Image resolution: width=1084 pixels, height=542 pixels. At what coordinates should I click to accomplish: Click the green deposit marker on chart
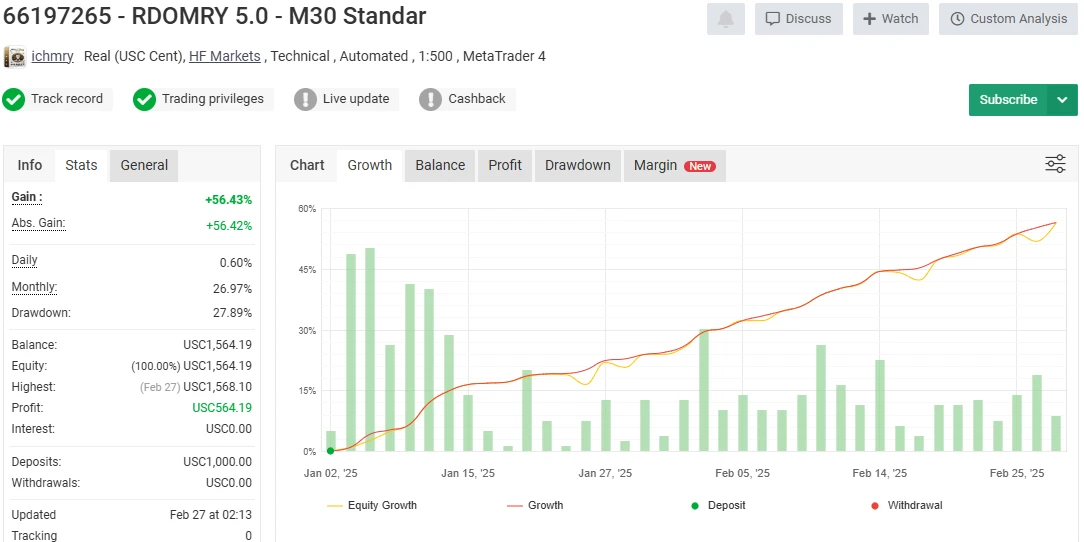pyautogui.click(x=331, y=451)
